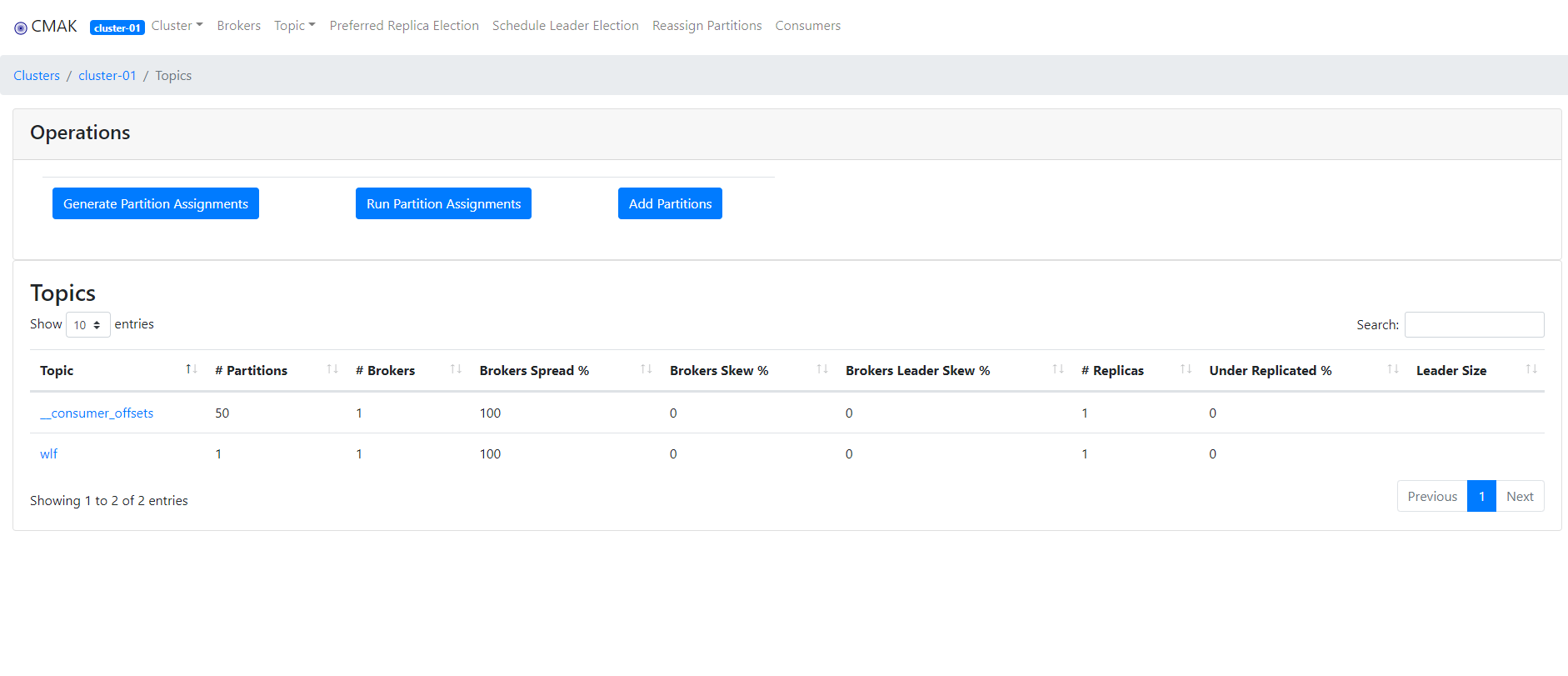Sort by Under Replicated % arrows
Screen dimensions: 1568x676
pos(1393,369)
